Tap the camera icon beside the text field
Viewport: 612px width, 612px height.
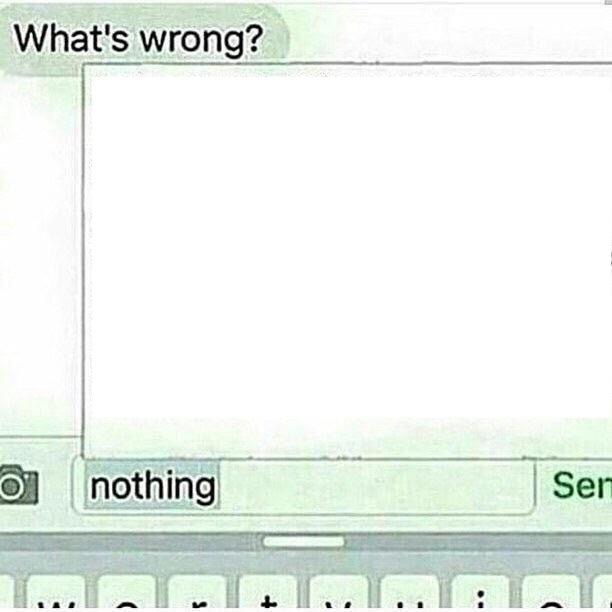click(x=17, y=484)
